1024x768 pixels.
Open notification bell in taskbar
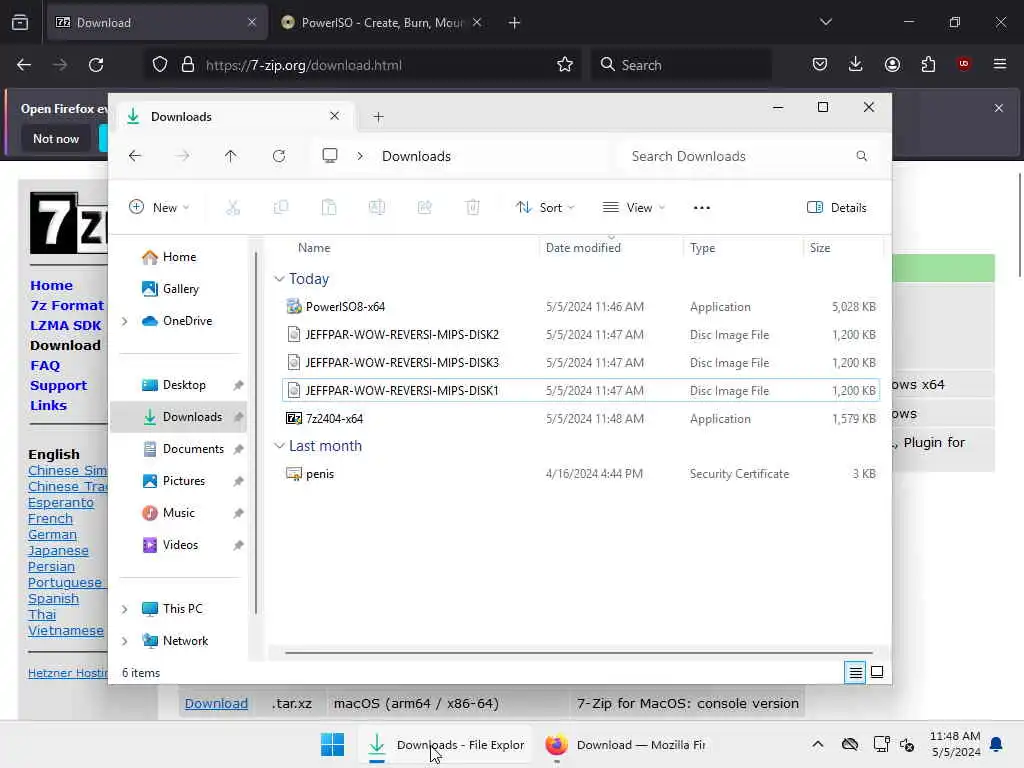tap(997, 744)
